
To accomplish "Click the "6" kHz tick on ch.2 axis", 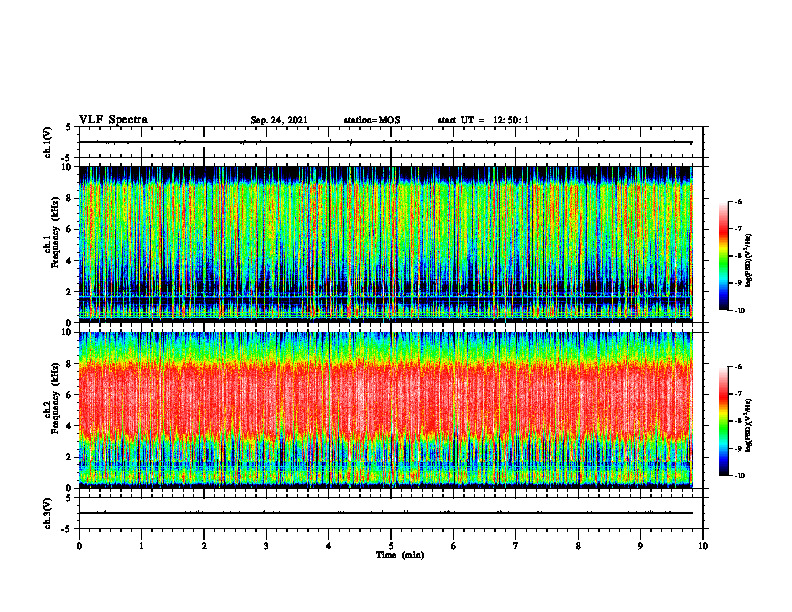I will point(70,395).
